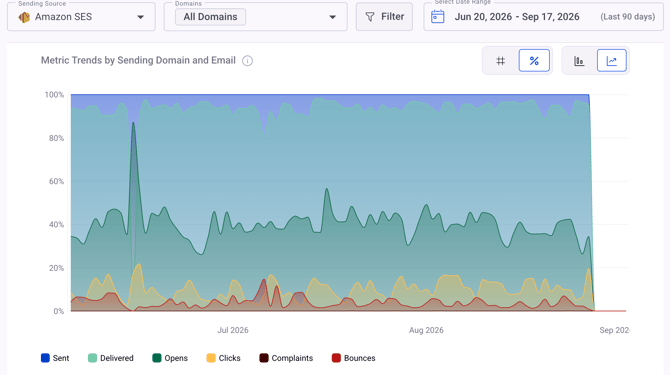Click the Aug 2026 axis label

(426, 330)
